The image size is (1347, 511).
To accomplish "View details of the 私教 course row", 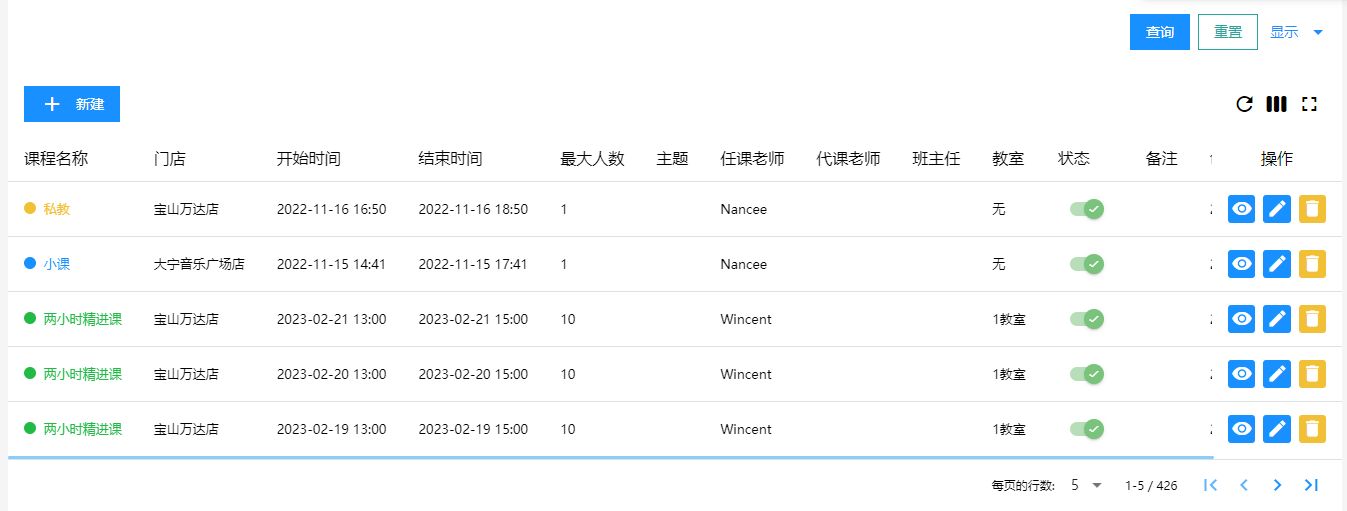I will (x=1241, y=209).
